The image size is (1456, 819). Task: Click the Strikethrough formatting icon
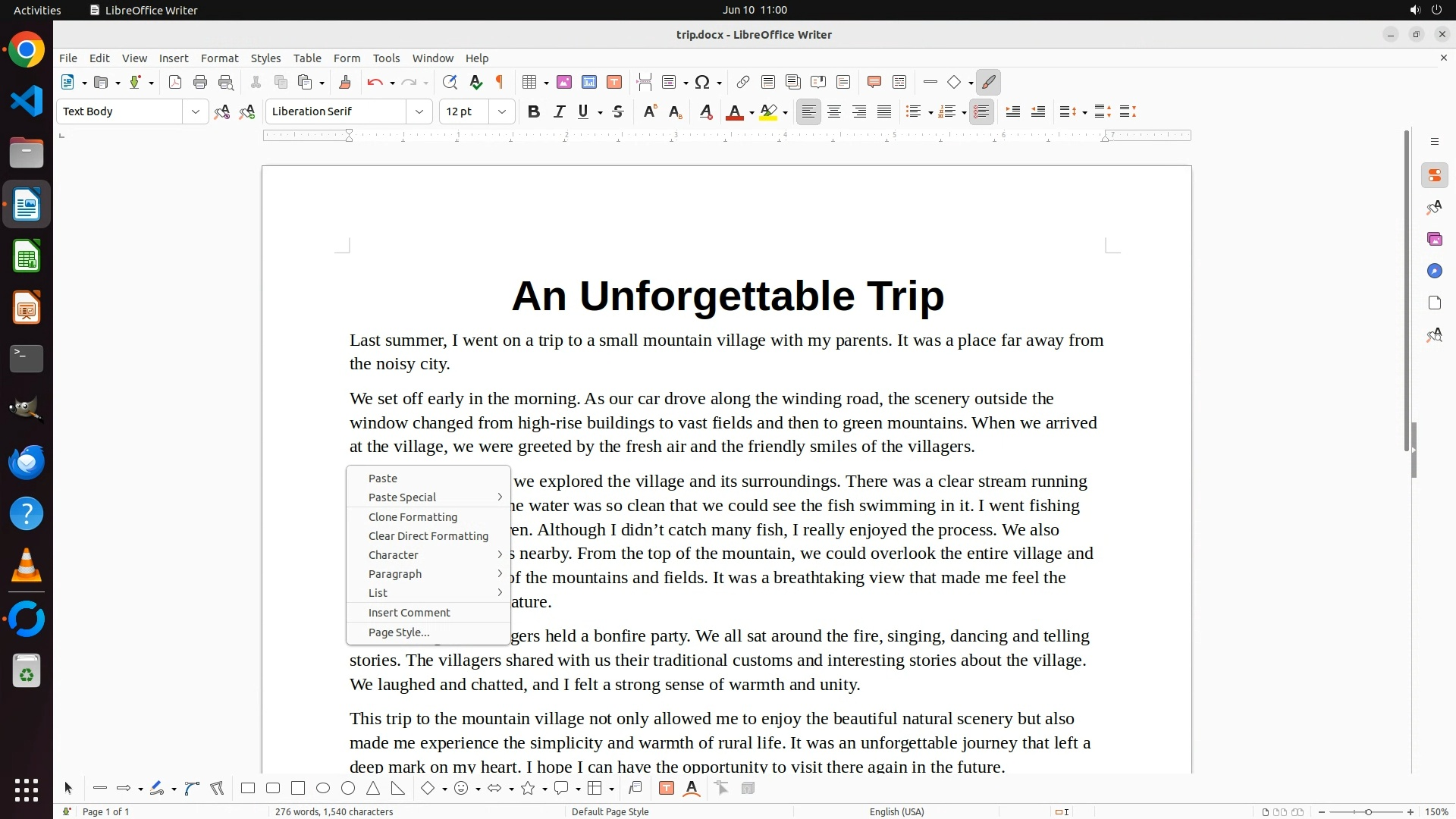tap(618, 112)
